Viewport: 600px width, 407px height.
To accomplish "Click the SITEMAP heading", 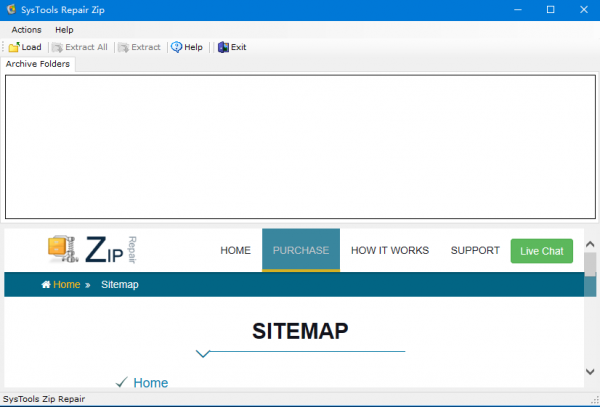I will pyautogui.click(x=300, y=331).
